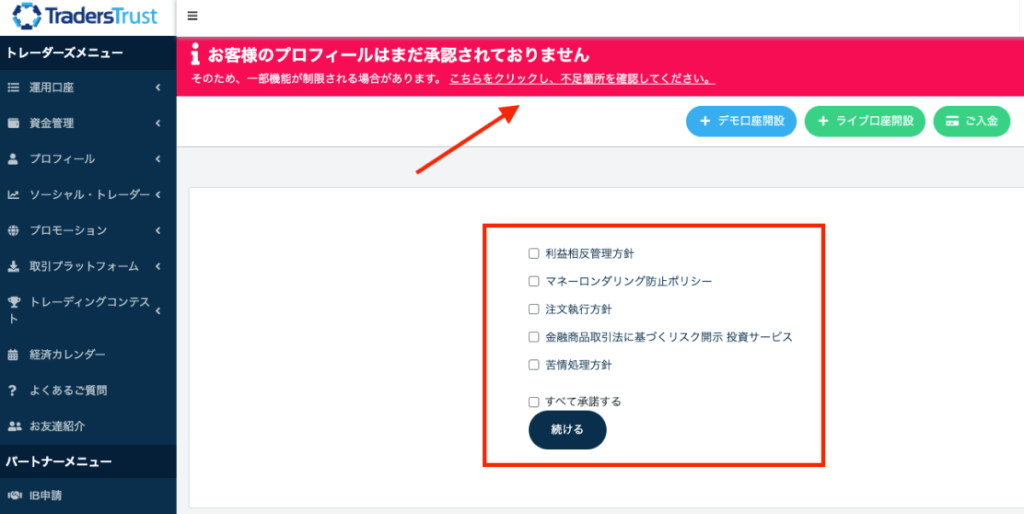Click the よくあるご質問 question mark icon
1024x514 pixels.
(14, 390)
